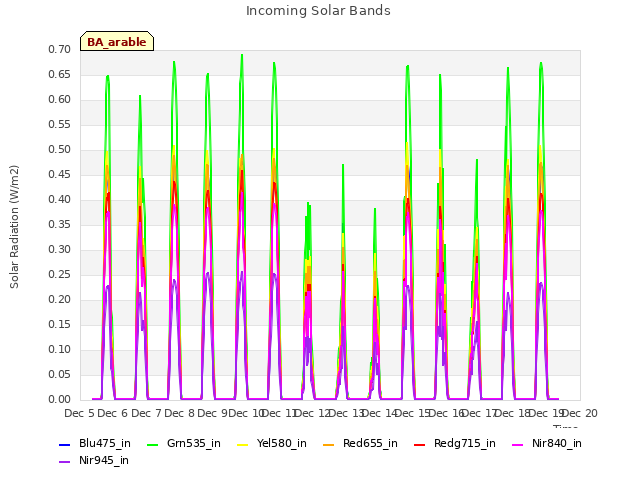
Task: Click the orange Red655_in legend swatch
Action: point(328,444)
